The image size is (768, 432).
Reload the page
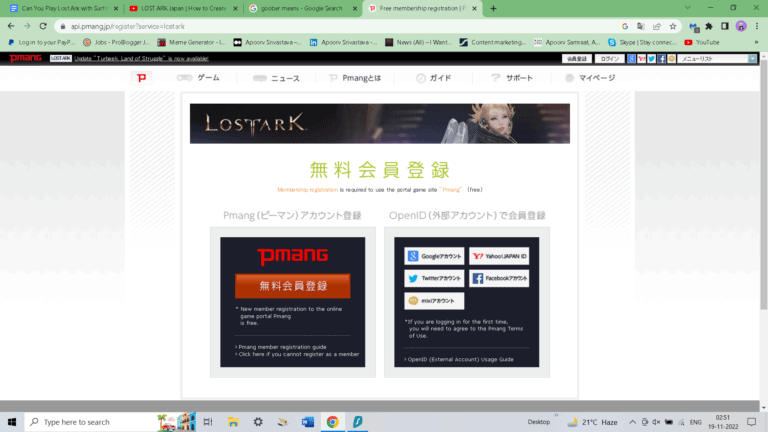pyautogui.click(x=42, y=25)
